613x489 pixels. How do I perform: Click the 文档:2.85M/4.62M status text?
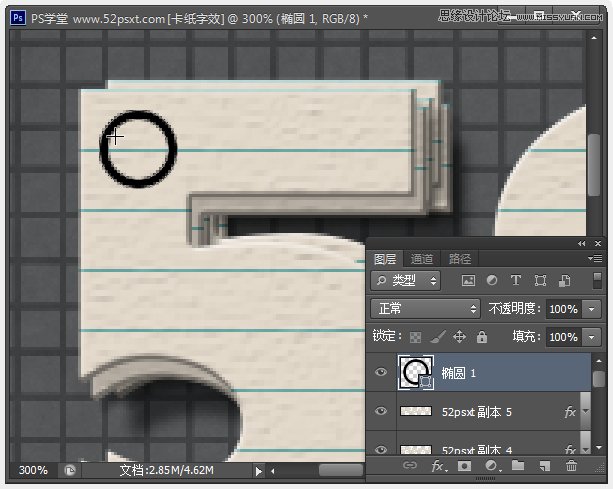click(x=167, y=470)
